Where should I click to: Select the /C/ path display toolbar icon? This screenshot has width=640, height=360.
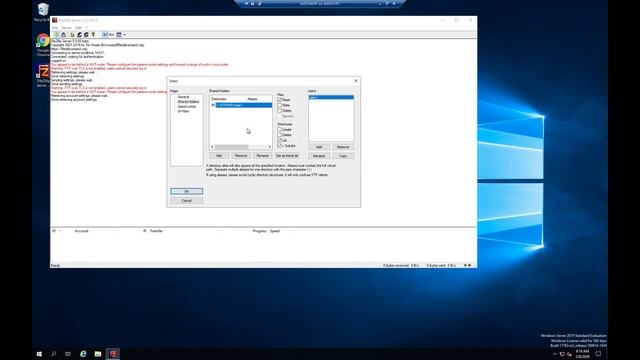coord(105,35)
